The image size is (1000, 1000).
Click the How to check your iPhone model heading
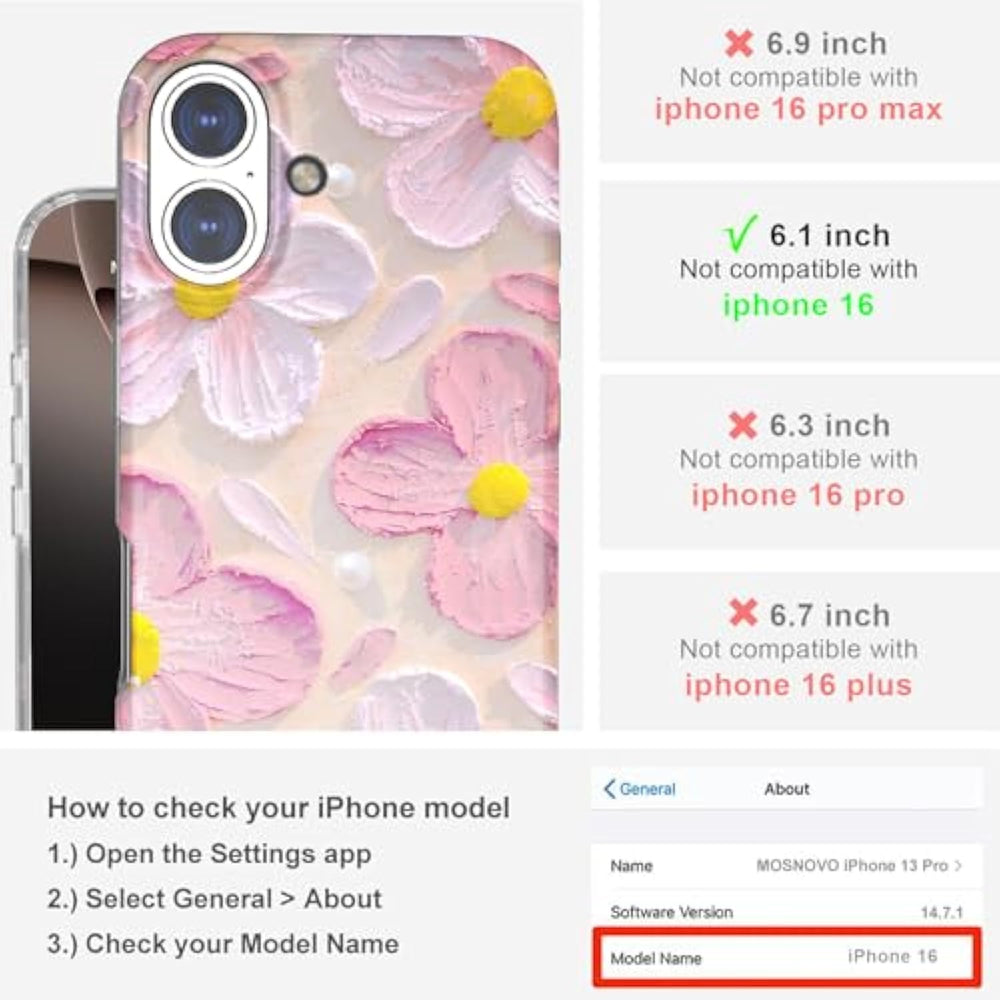coord(279,807)
